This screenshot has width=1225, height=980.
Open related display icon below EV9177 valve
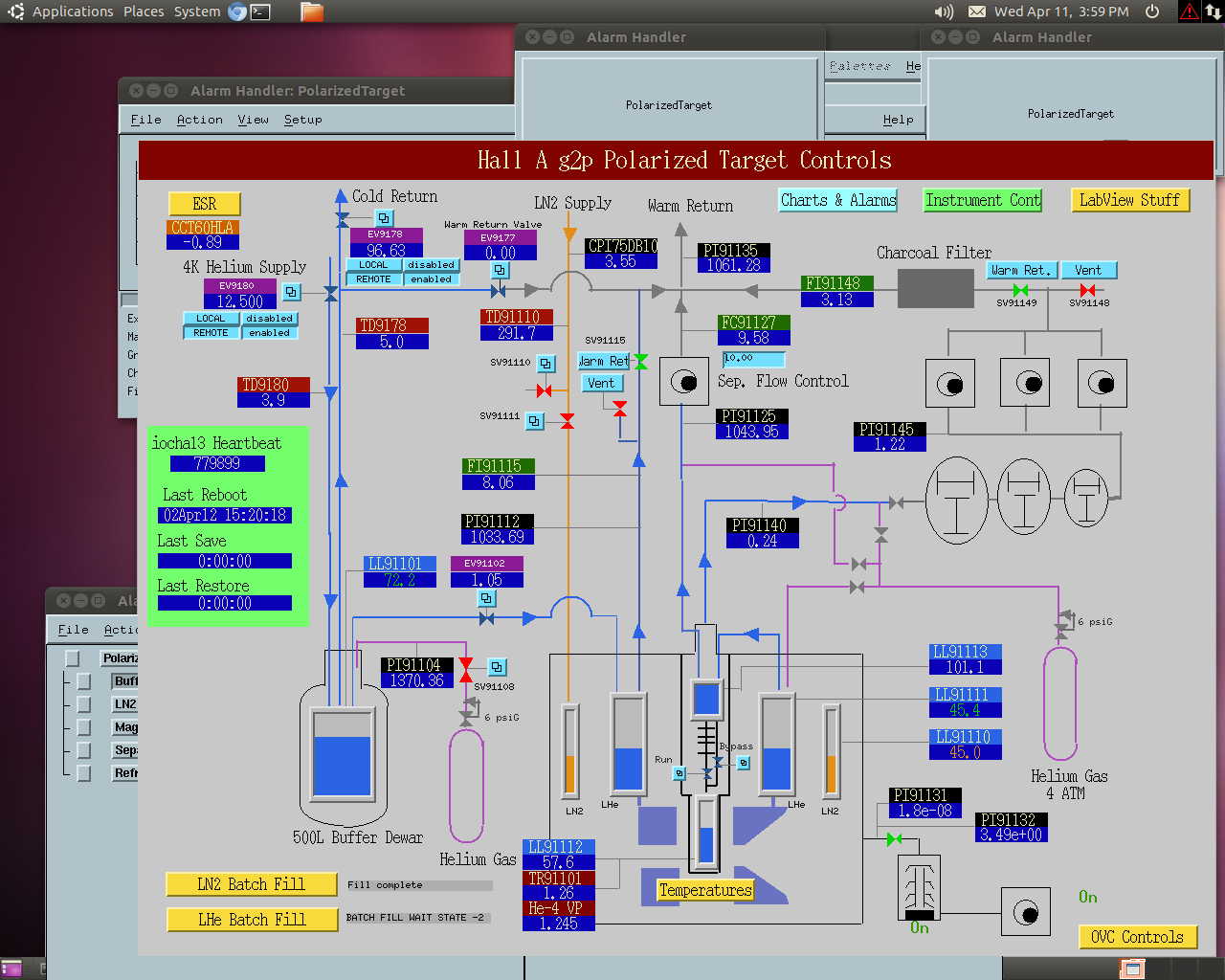click(x=500, y=271)
